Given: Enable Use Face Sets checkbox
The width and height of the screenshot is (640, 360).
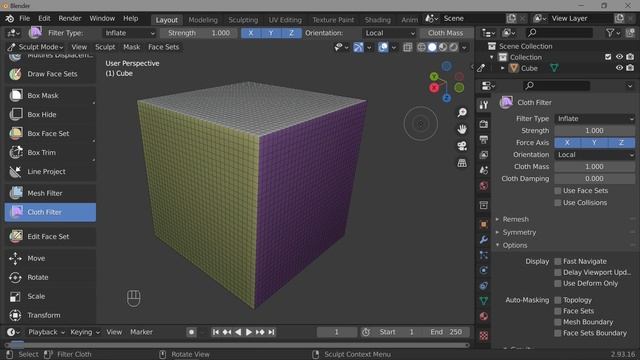Looking at the screenshot, I should 558,191.
